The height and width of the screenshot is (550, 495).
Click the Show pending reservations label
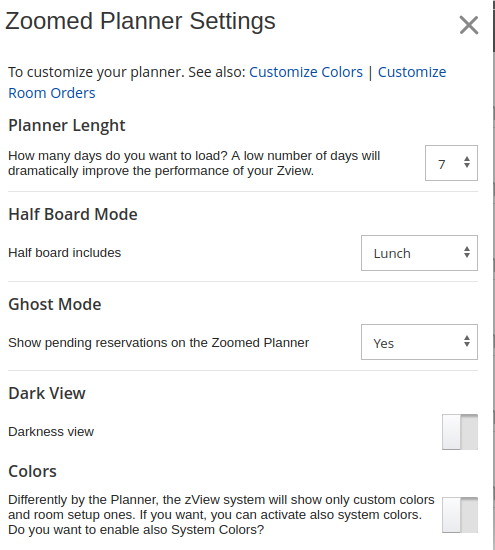(x=159, y=343)
